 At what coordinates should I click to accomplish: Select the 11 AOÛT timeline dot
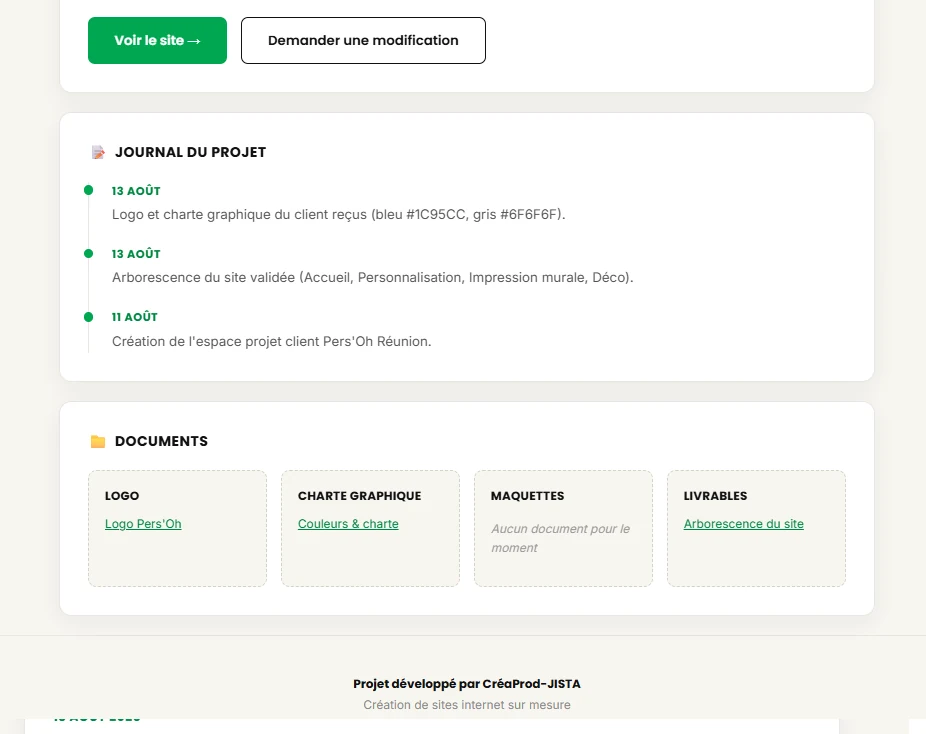pyautogui.click(x=89, y=317)
